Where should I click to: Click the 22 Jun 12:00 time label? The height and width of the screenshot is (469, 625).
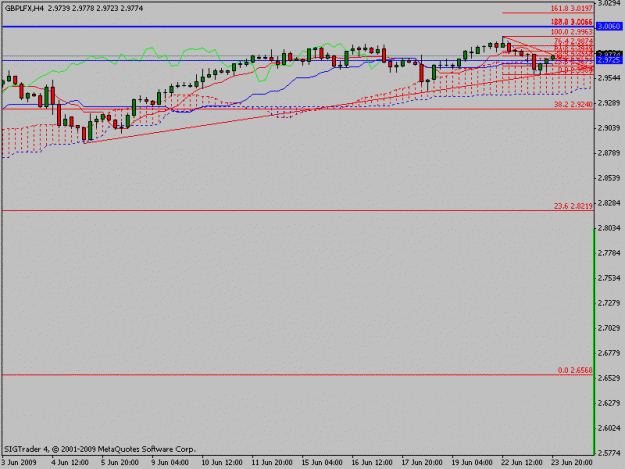[x=522, y=462]
